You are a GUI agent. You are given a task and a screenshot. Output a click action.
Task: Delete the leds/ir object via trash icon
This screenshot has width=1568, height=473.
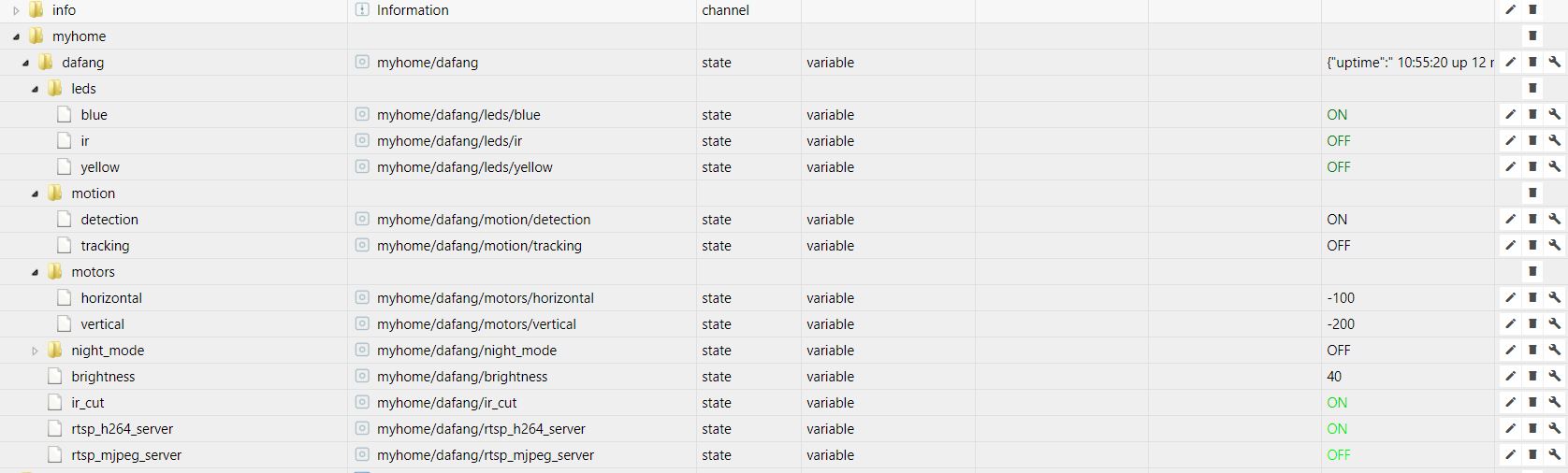point(1532,141)
